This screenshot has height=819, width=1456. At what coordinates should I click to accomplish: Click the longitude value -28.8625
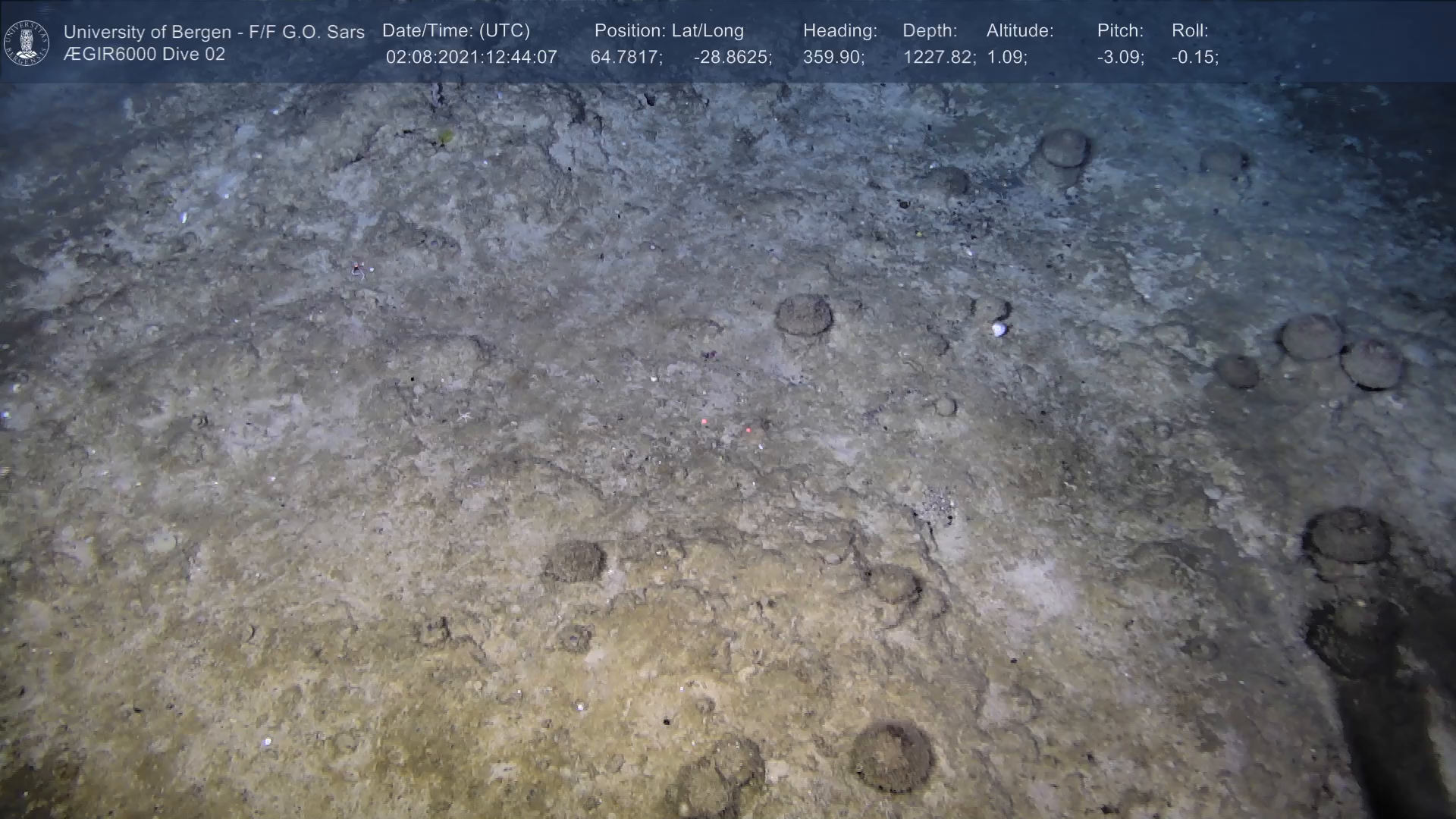[x=732, y=57]
